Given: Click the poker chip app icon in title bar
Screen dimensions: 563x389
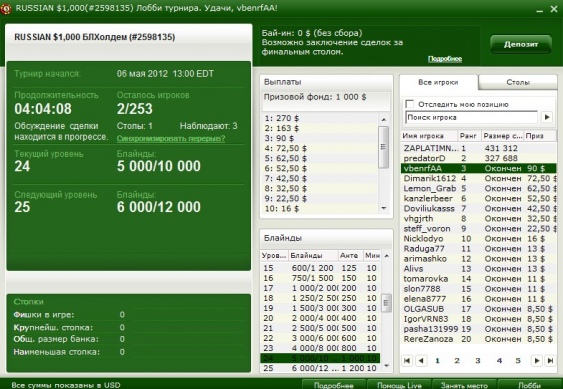Looking at the screenshot, I should tap(6, 9).
